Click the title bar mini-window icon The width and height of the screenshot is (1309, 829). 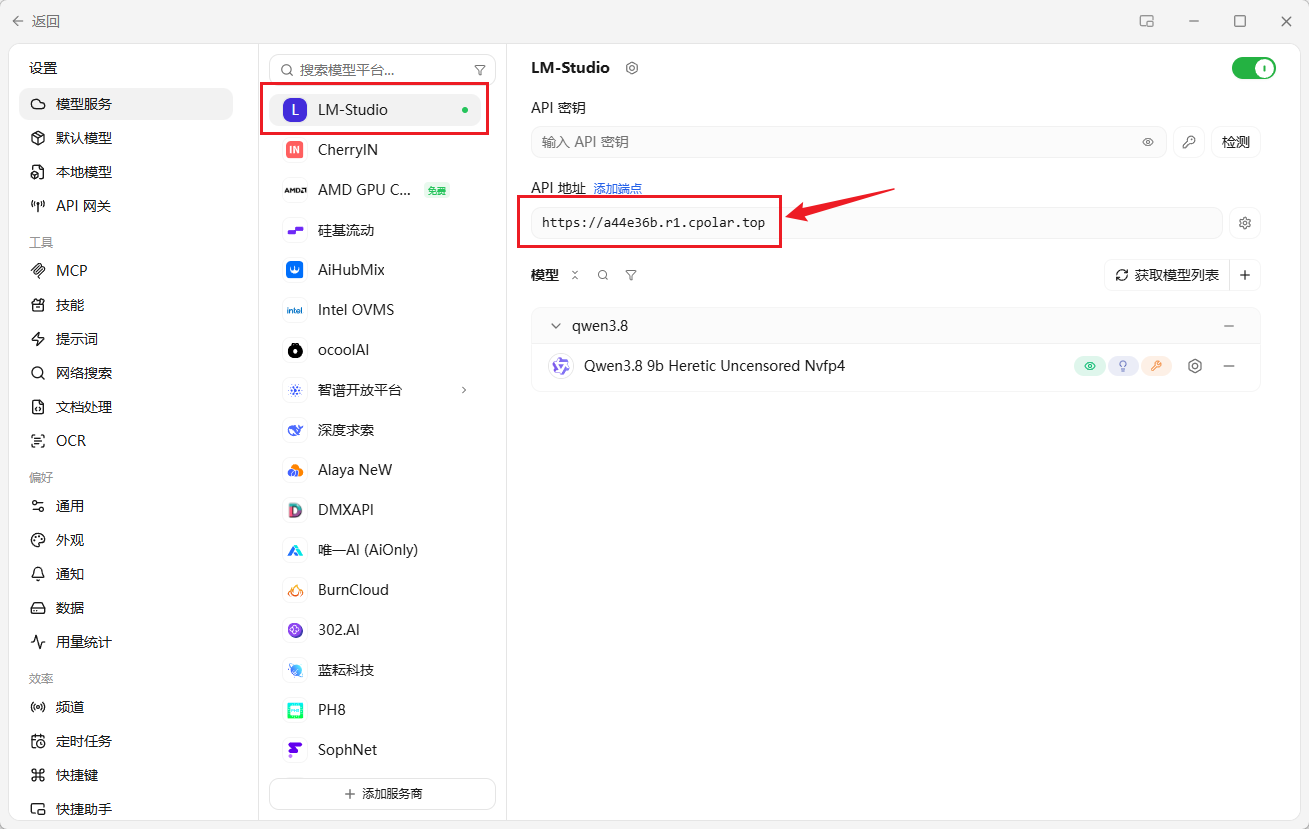point(1147,21)
